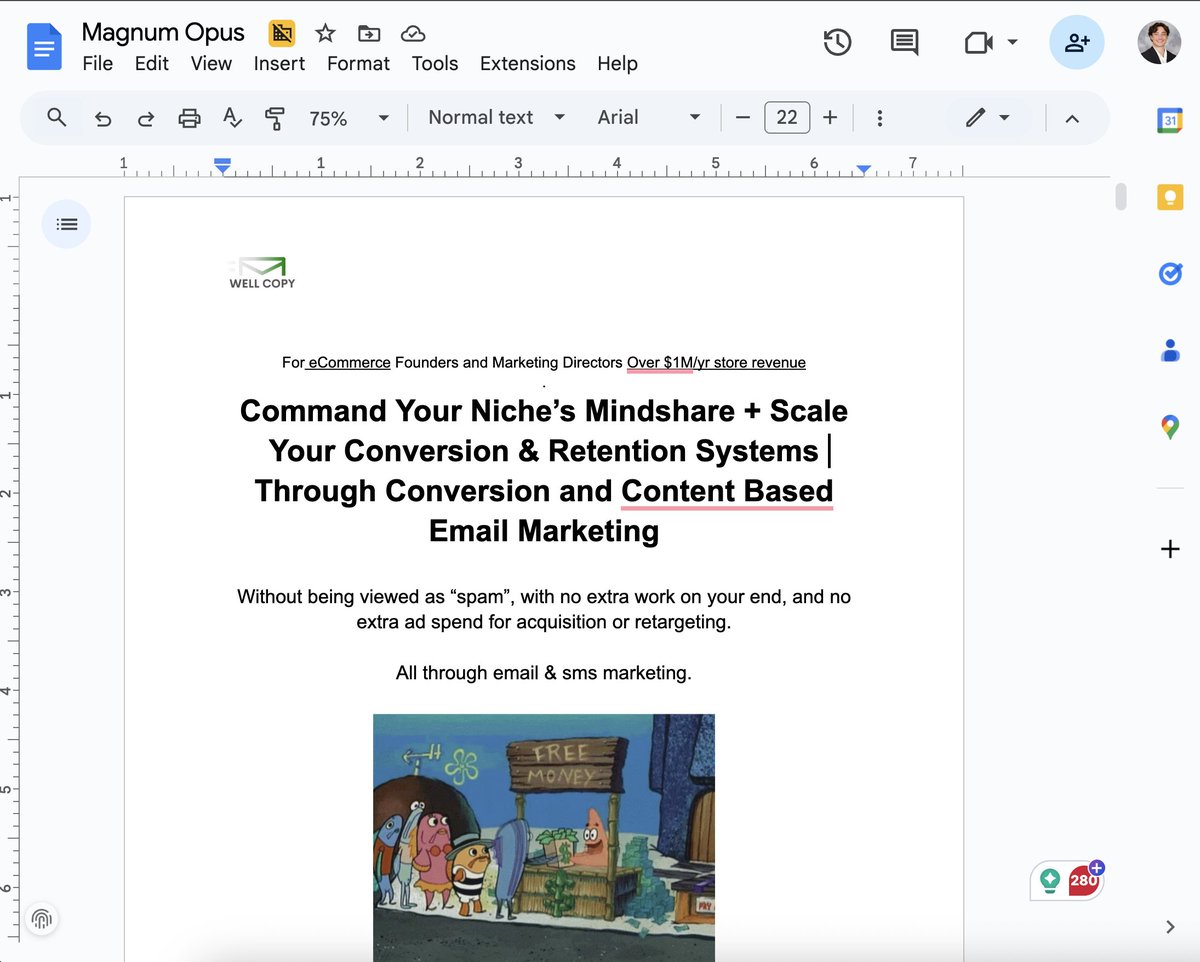Click the search menus magnifier icon

(57, 118)
